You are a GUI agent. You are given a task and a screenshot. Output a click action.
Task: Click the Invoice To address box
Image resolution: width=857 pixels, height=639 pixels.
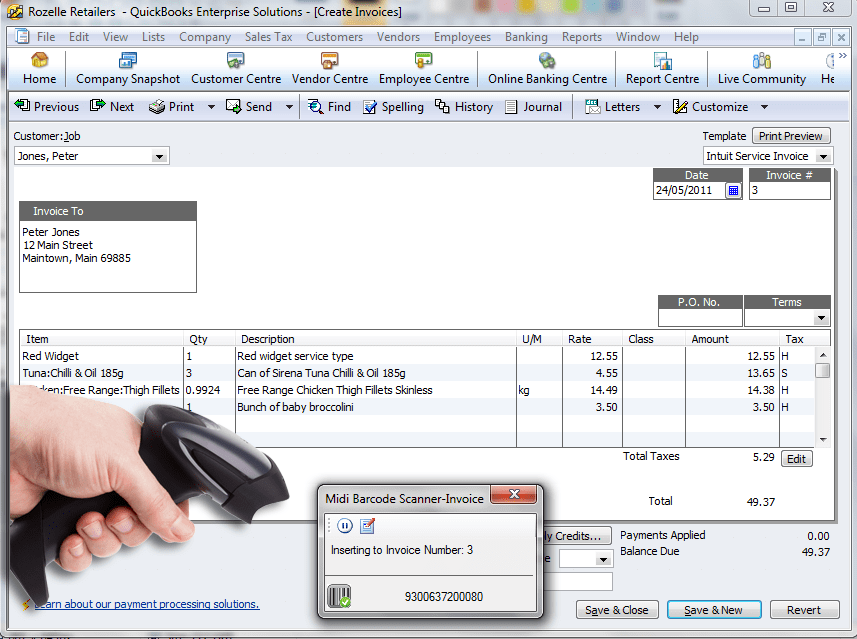click(108, 256)
